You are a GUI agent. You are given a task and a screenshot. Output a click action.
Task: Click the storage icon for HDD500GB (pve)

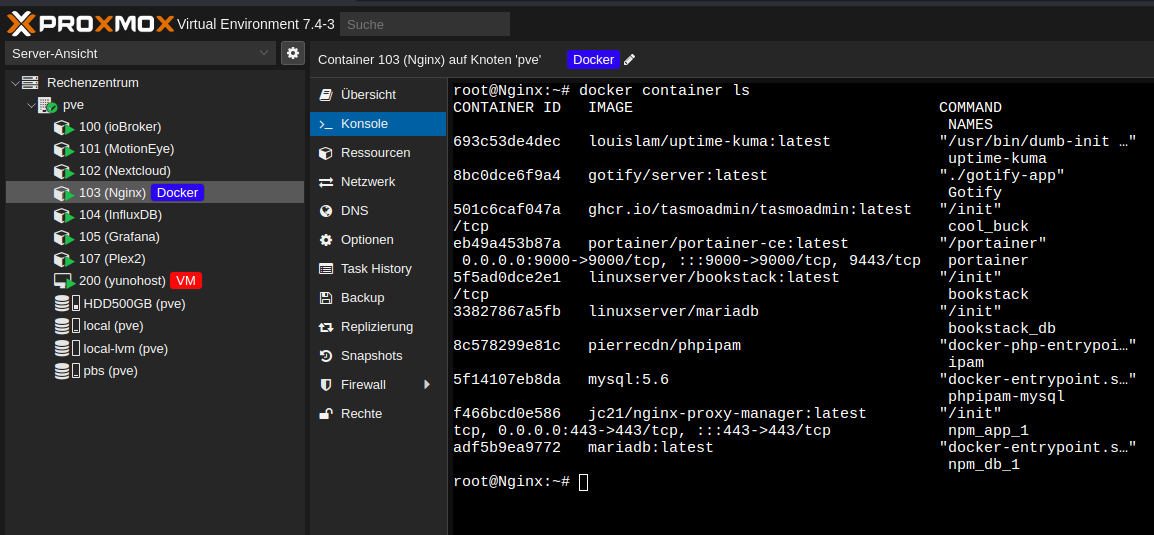pos(67,303)
